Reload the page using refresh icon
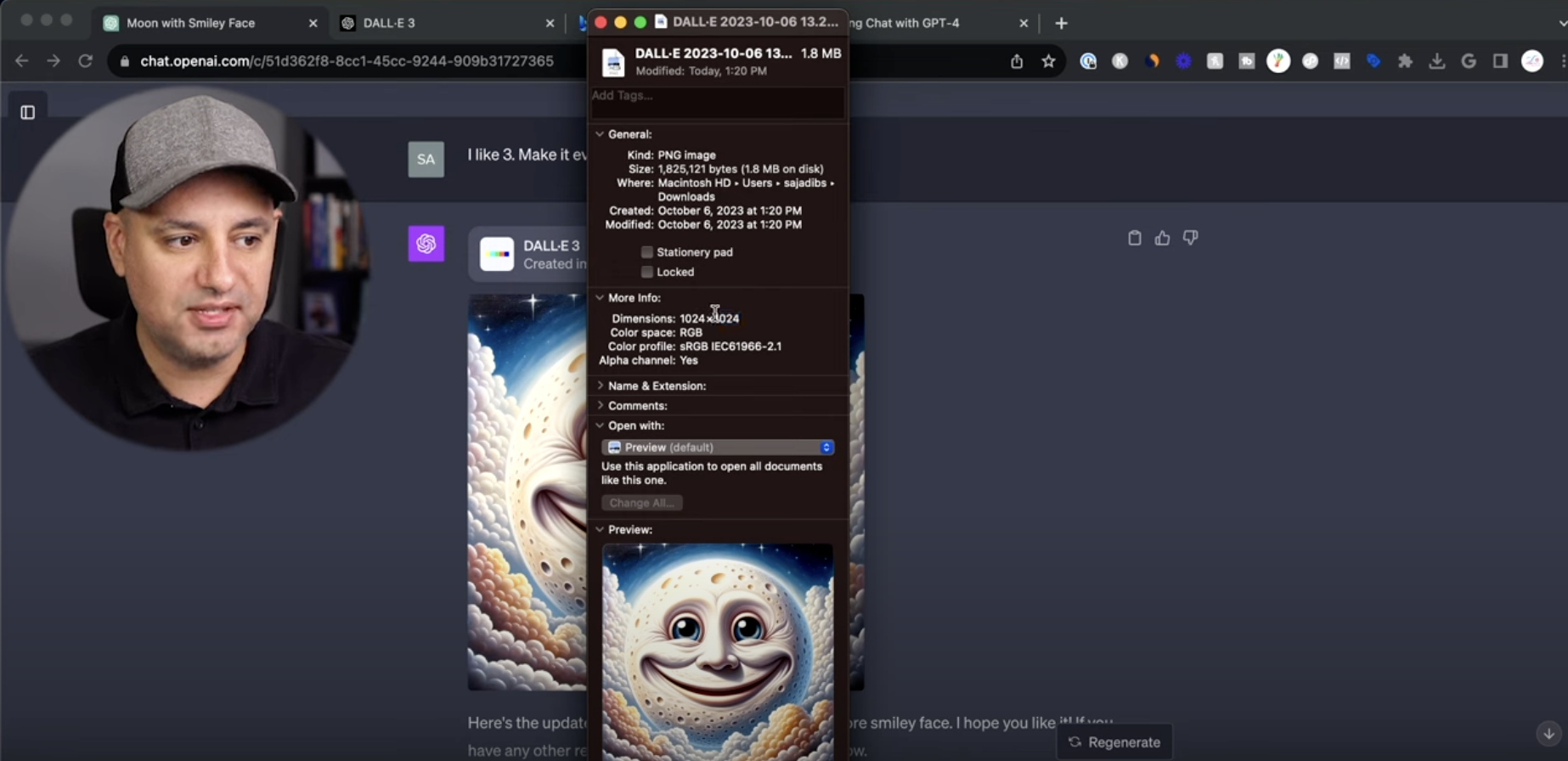This screenshot has width=1568, height=761. 85,61
